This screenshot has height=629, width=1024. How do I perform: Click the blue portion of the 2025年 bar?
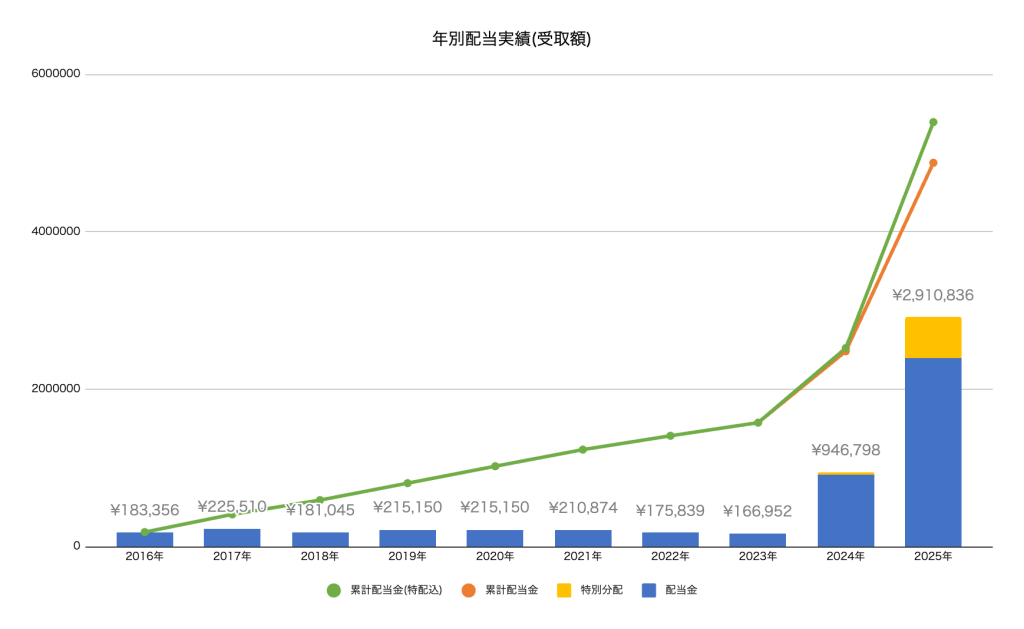click(933, 452)
